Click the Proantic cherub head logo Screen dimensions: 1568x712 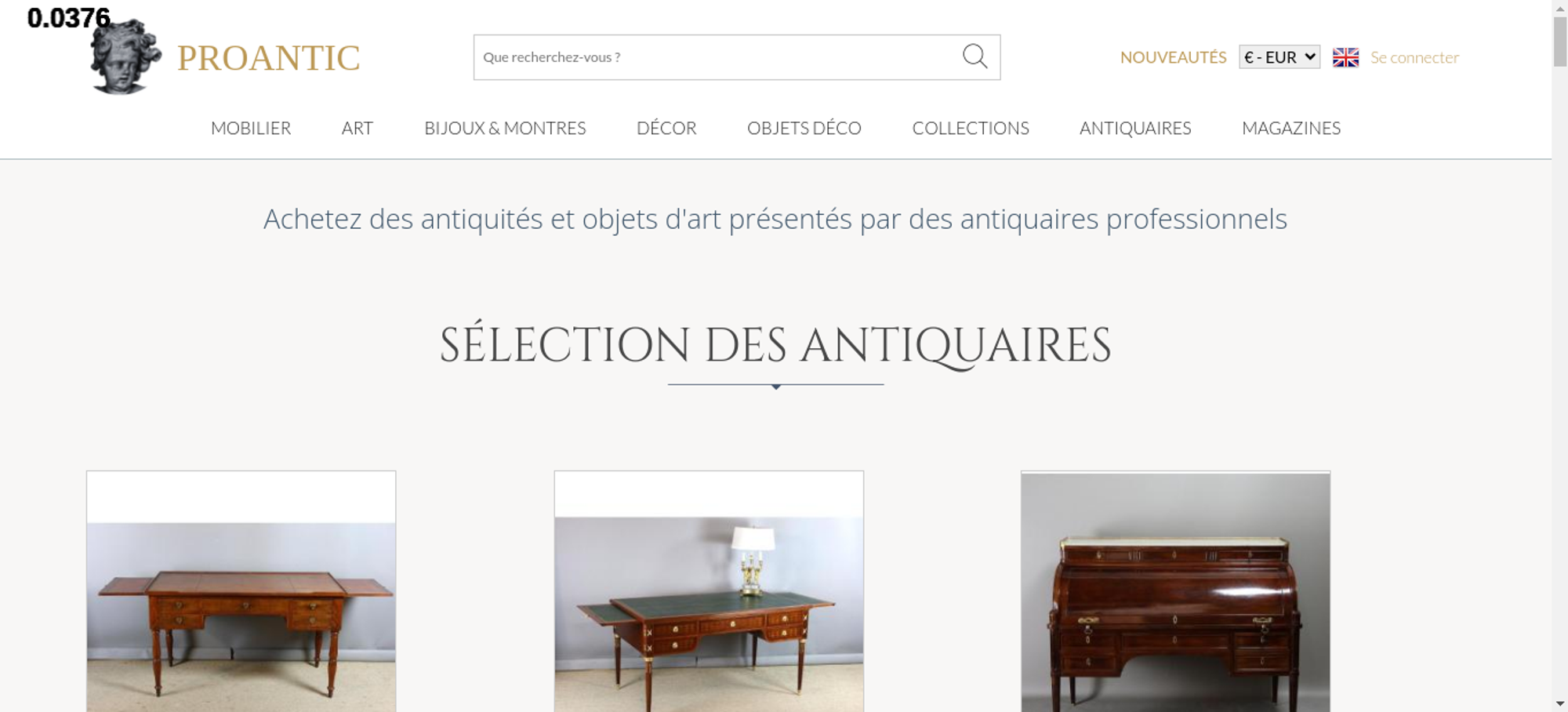[x=125, y=56]
